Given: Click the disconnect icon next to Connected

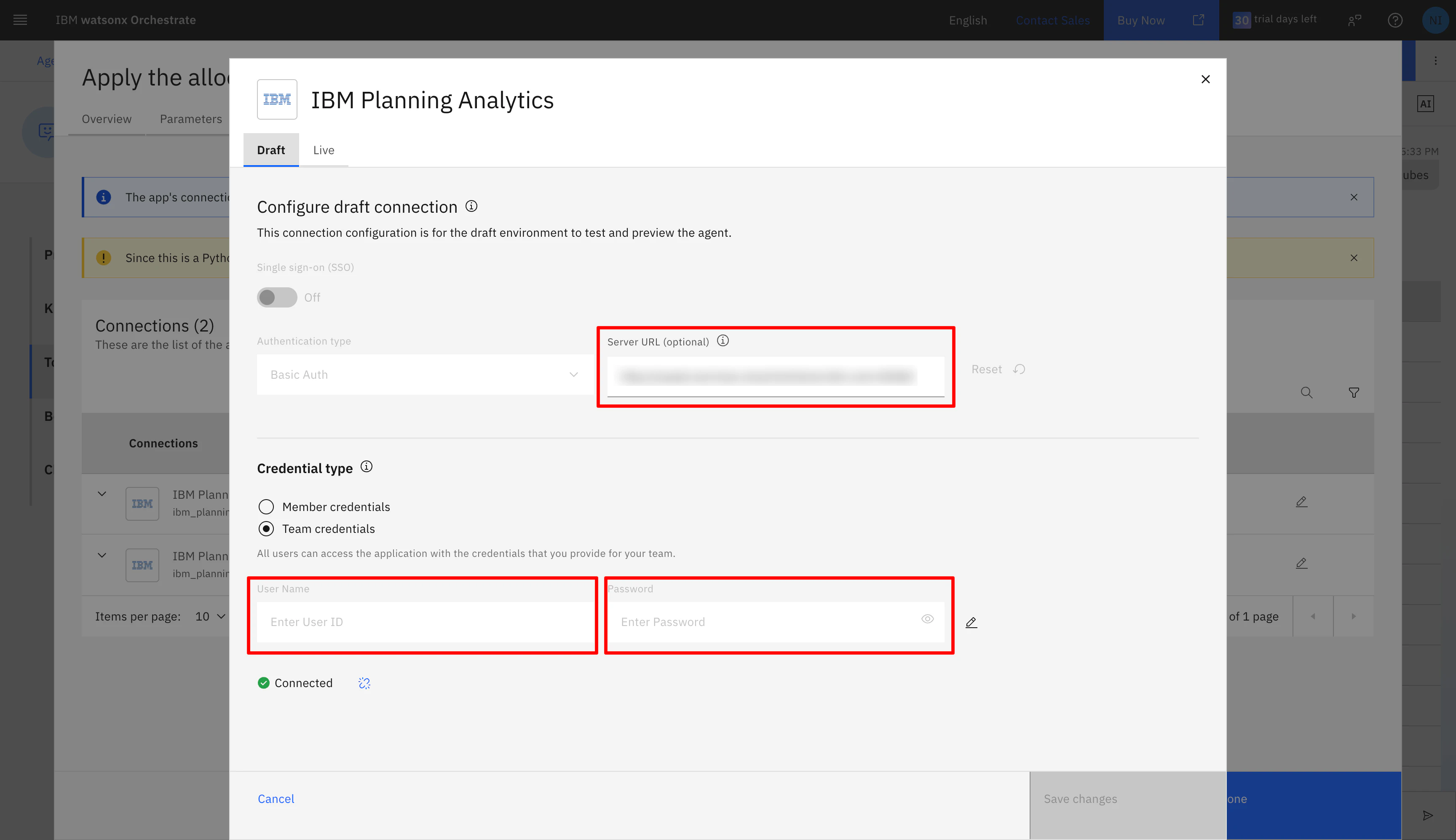Looking at the screenshot, I should coord(364,683).
